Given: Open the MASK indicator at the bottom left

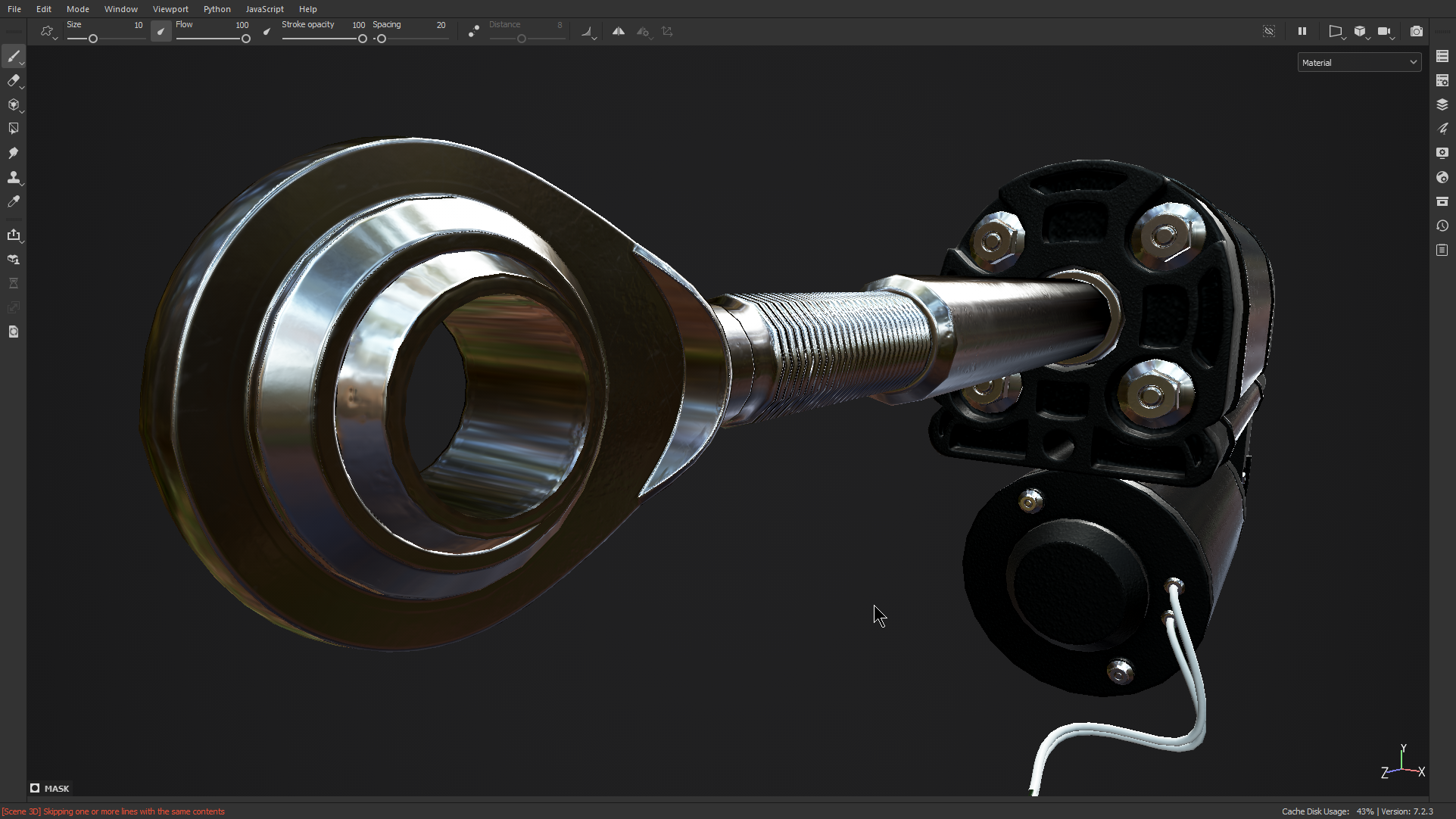Looking at the screenshot, I should click(50, 788).
